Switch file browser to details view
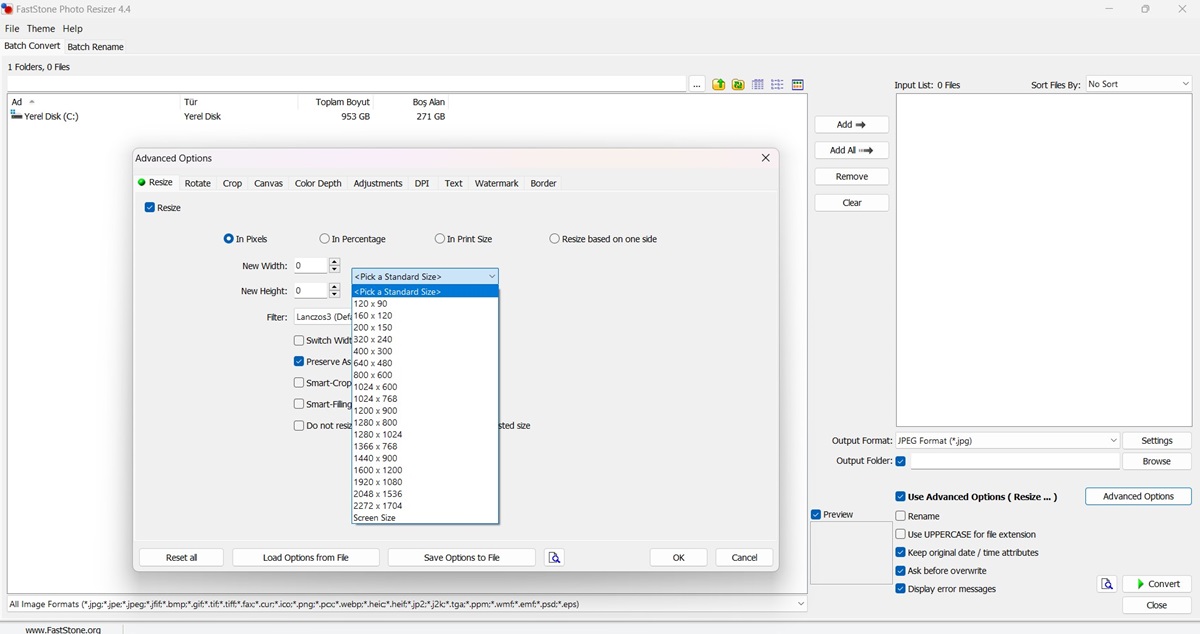Image resolution: width=1200 pixels, height=634 pixels. [x=758, y=85]
